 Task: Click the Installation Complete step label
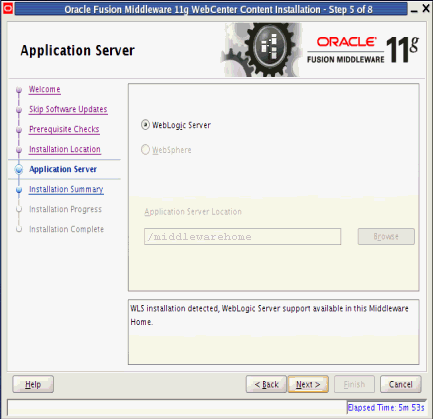[66, 229]
